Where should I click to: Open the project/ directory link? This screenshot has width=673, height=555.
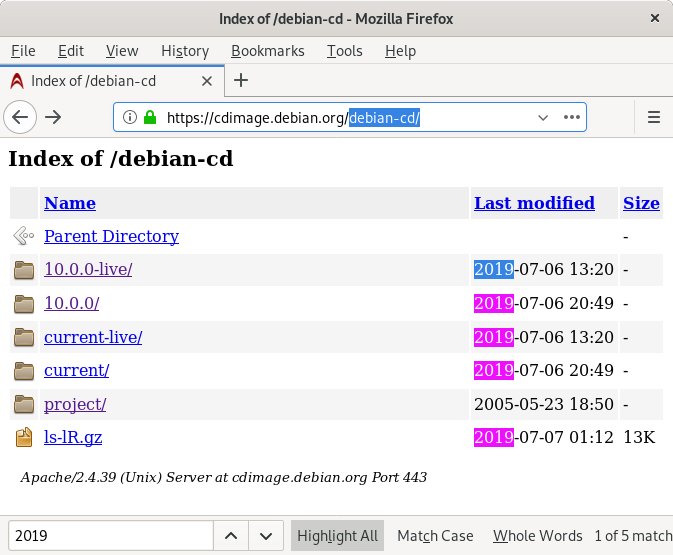coord(75,404)
